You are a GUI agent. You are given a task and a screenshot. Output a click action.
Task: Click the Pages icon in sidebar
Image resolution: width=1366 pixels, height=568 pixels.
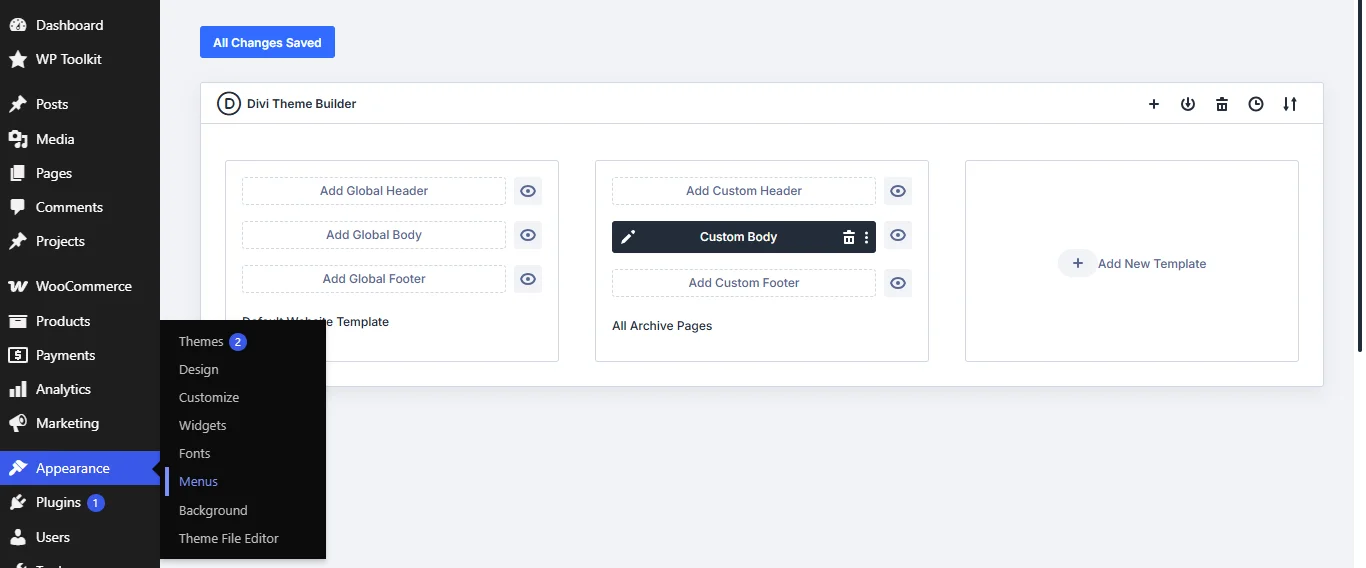(17, 173)
